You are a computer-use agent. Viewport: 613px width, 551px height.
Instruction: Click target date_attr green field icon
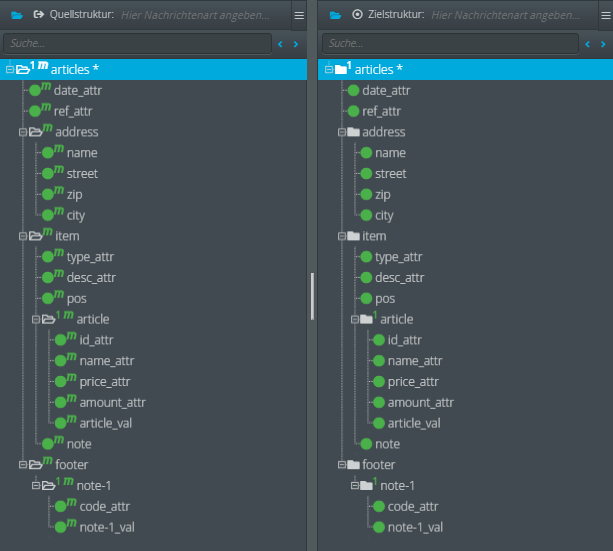[x=353, y=91]
